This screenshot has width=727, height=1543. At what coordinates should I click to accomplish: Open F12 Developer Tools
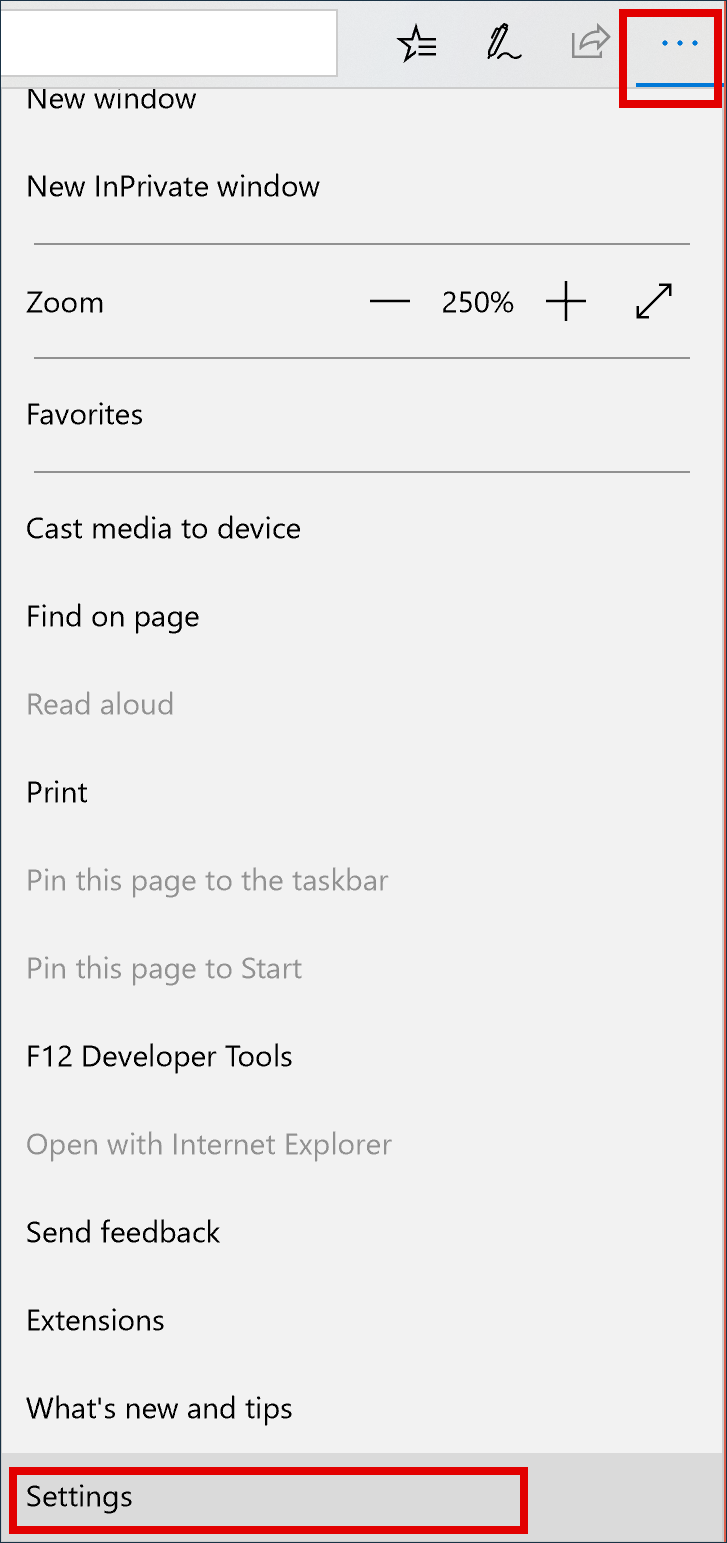[159, 1056]
